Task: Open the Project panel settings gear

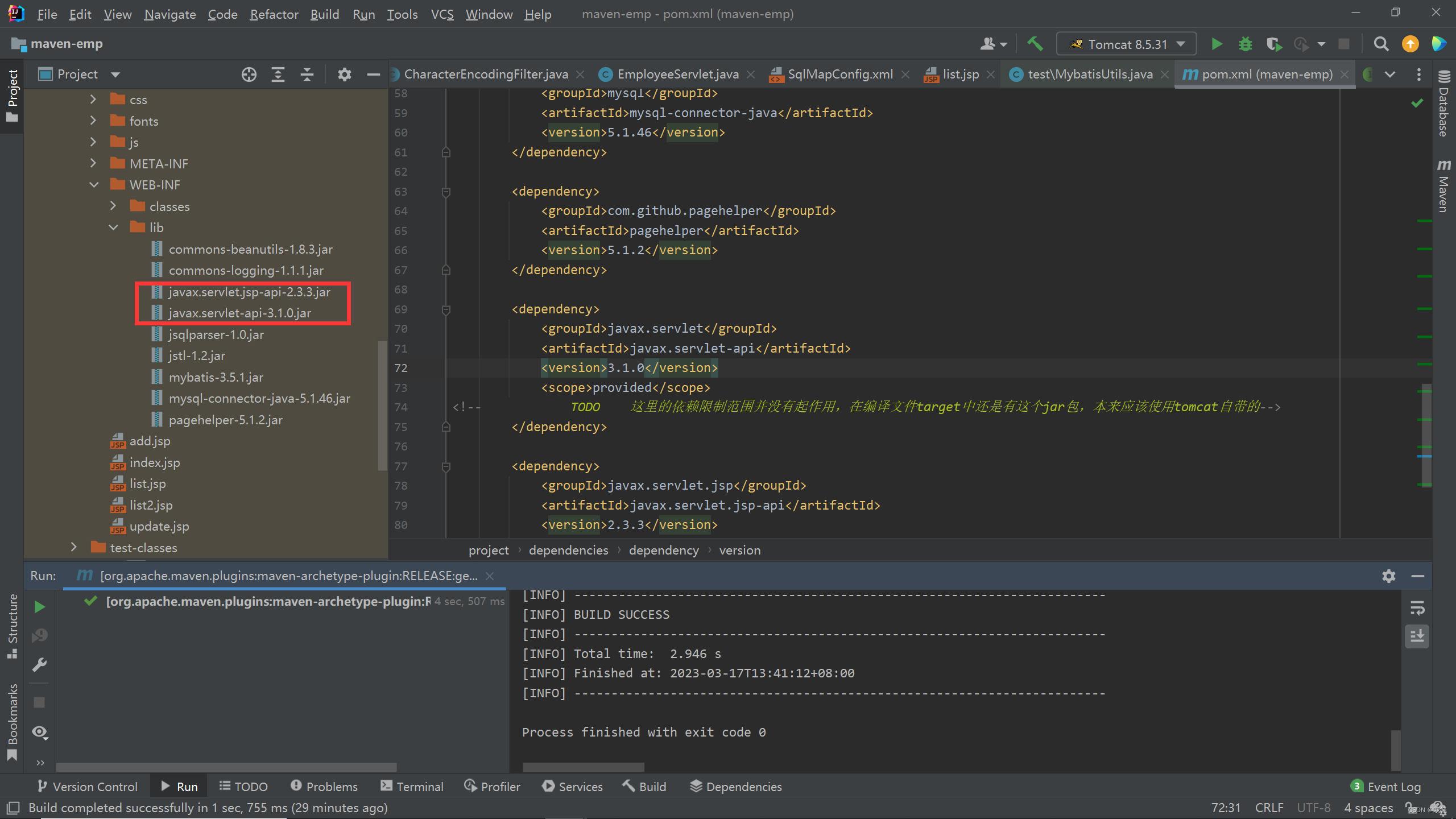Action: [x=344, y=74]
